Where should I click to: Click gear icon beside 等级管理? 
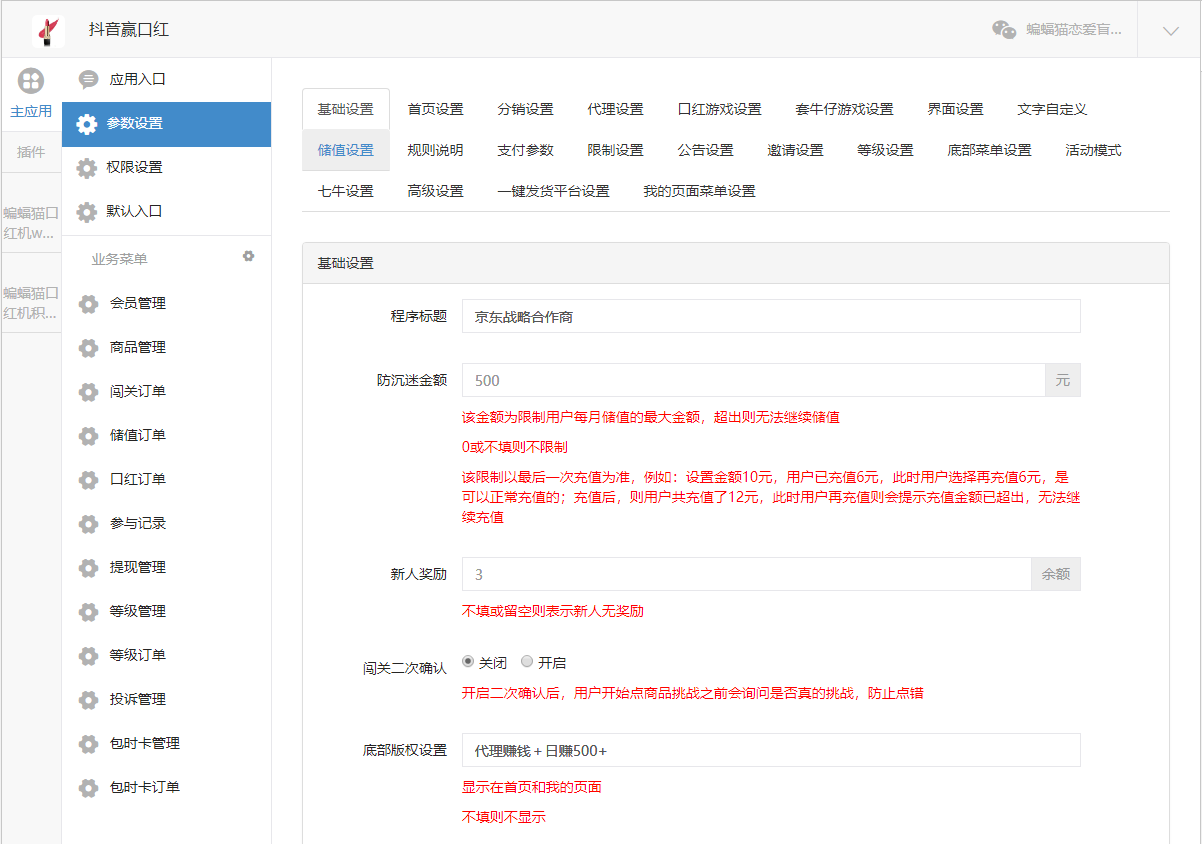click(x=89, y=612)
